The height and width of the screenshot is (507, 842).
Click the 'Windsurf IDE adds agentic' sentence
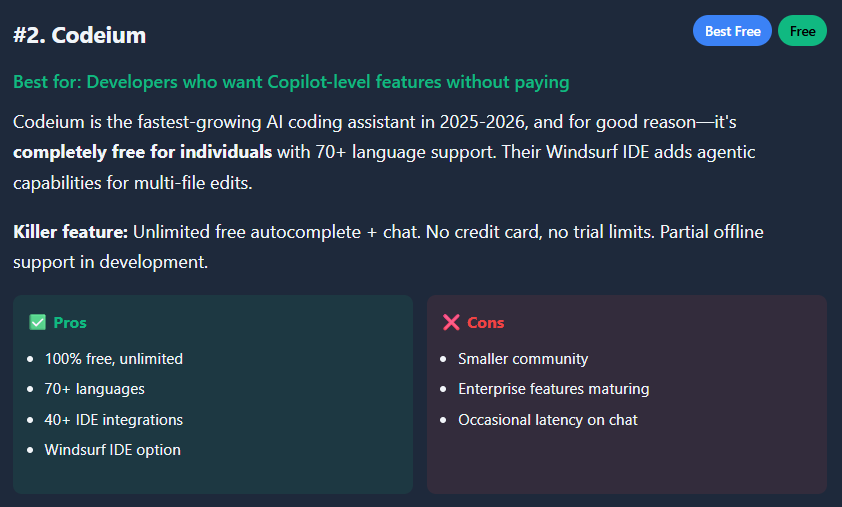point(630,153)
